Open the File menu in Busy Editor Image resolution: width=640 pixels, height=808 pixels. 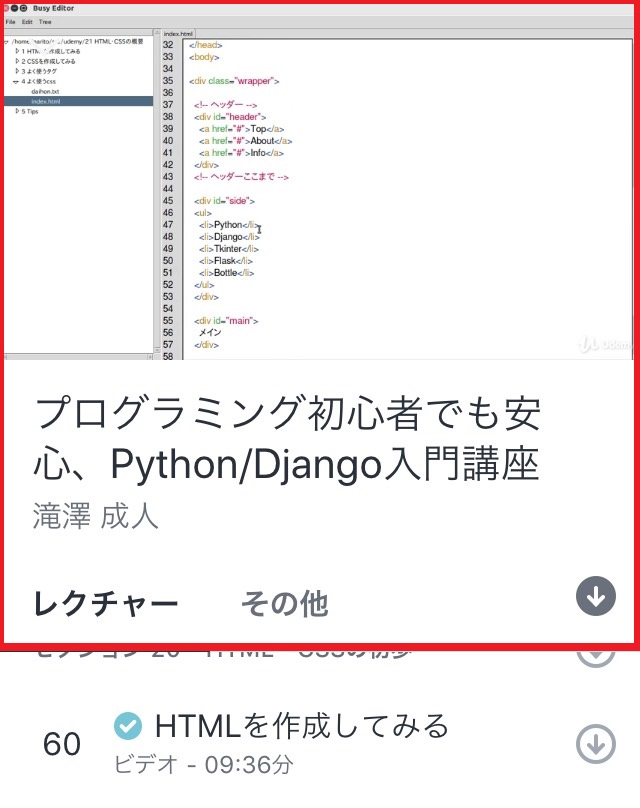click(11, 21)
